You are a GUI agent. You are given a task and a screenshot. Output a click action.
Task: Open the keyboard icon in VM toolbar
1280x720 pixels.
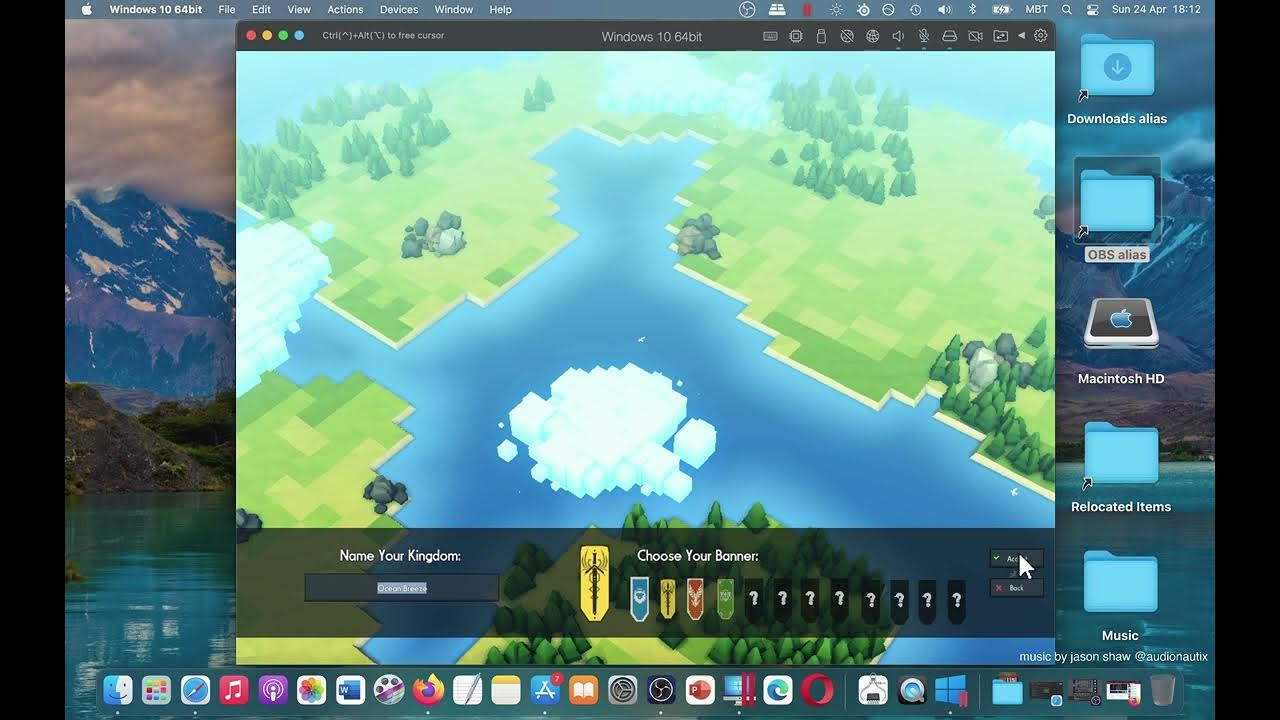[x=770, y=36]
